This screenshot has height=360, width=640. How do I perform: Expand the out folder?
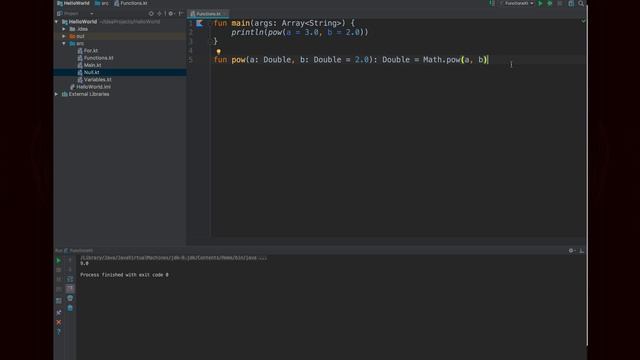click(64, 36)
